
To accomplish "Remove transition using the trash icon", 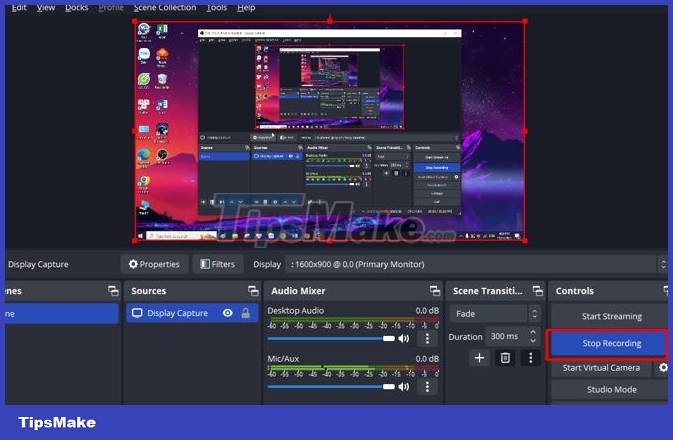I will 505,357.
